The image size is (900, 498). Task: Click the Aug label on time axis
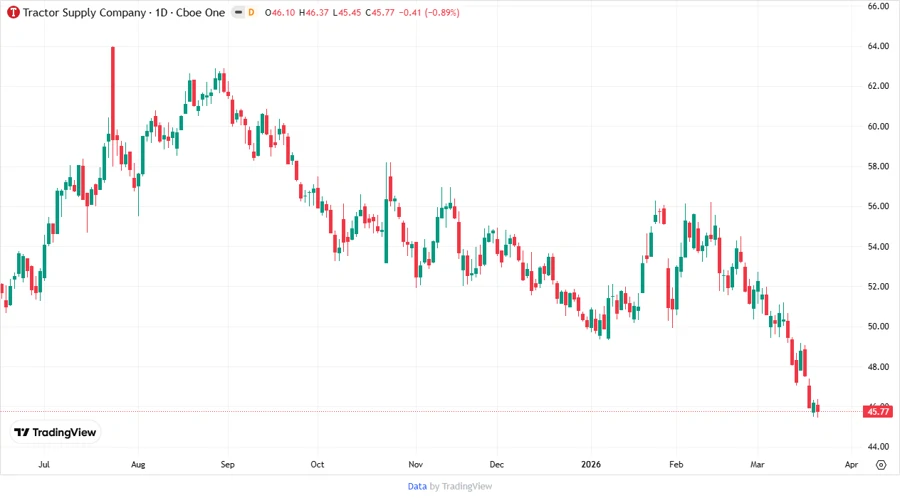coord(138,464)
